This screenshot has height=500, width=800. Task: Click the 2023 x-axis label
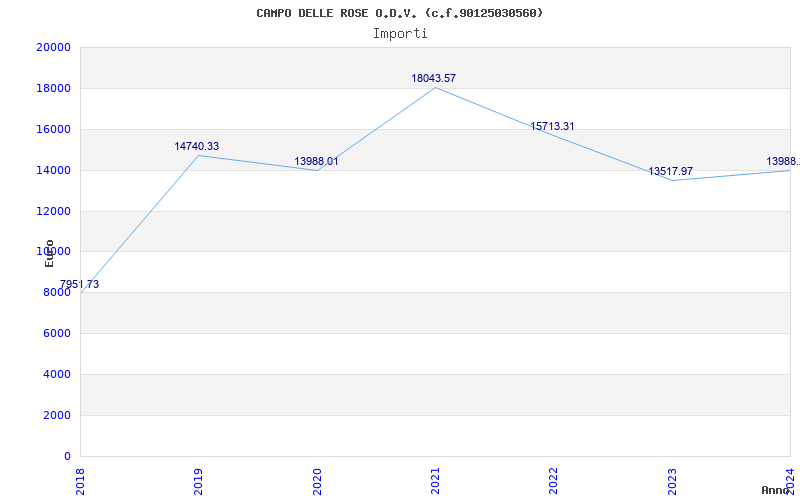(x=672, y=482)
